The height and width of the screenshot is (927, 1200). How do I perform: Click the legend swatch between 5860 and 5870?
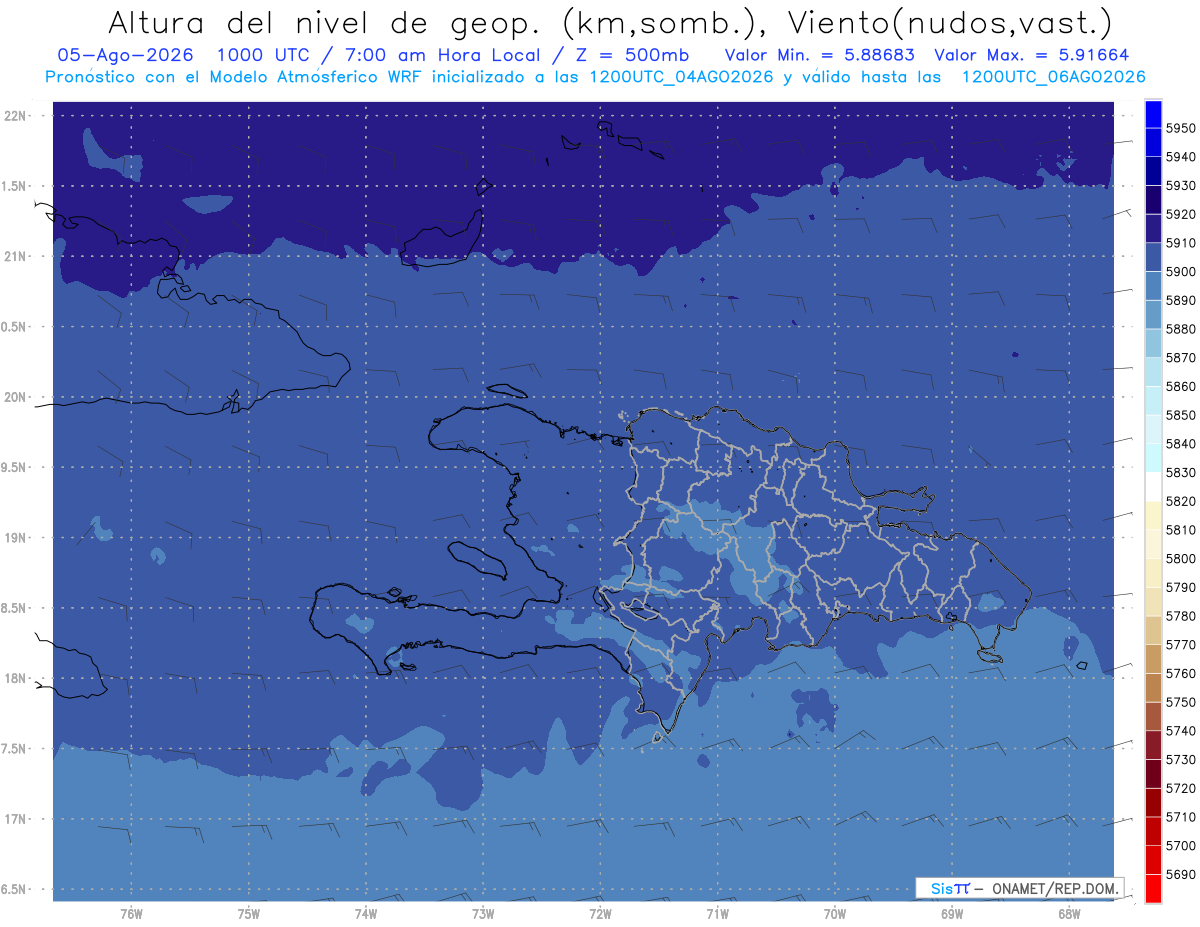pyautogui.click(x=1153, y=372)
